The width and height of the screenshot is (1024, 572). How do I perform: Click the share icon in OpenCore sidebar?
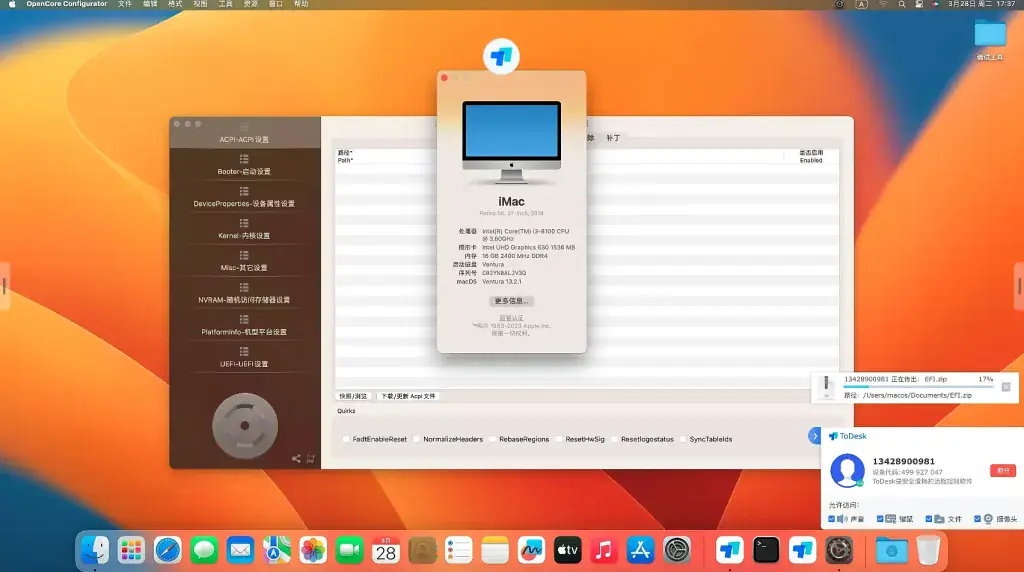(296, 458)
